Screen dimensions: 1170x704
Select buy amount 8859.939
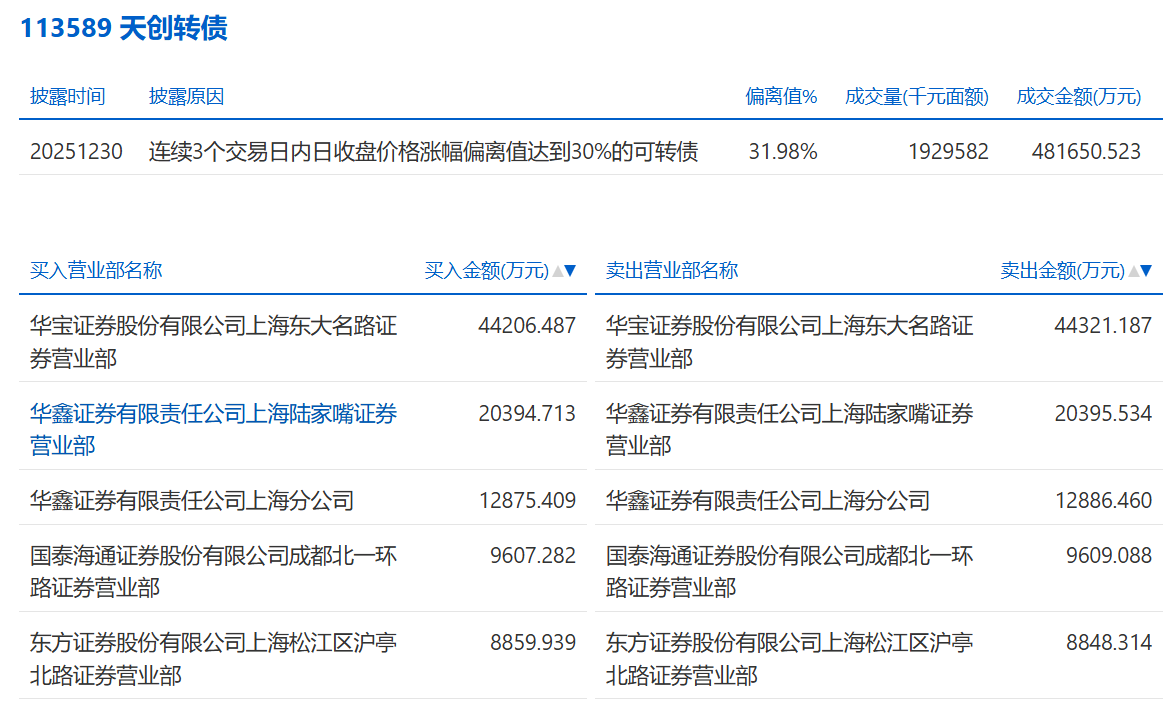pyautogui.click(x=533, y=643)
